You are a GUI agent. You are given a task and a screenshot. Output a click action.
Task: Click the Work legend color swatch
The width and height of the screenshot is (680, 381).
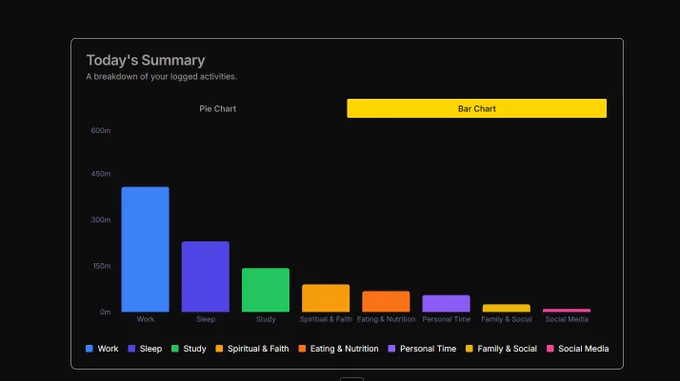tap(89, 348)
